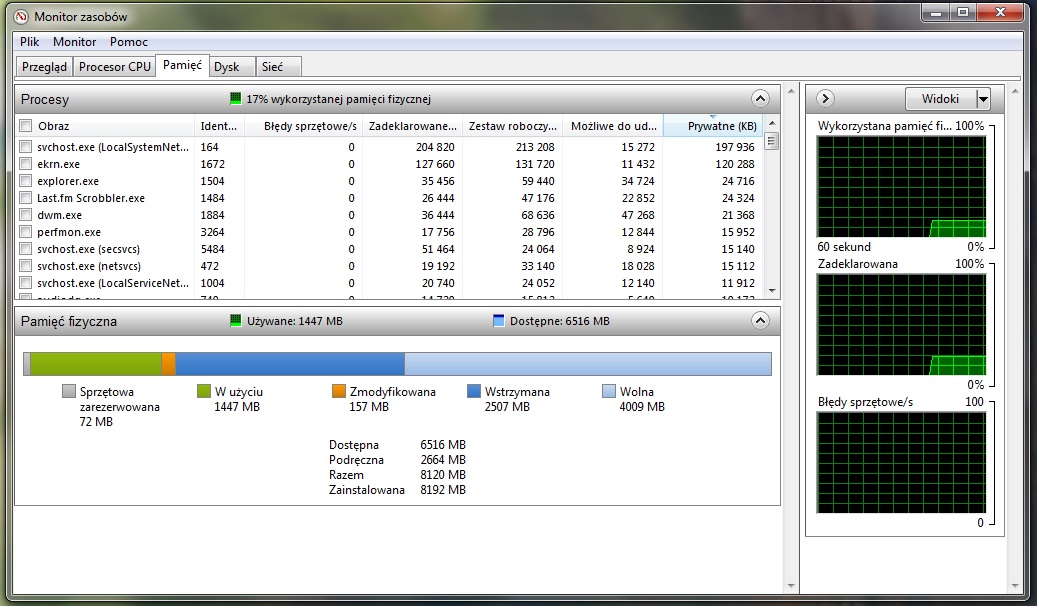
Task: Check the svchost.exe (netsvcs) checkbox
Action: (26, 266)
